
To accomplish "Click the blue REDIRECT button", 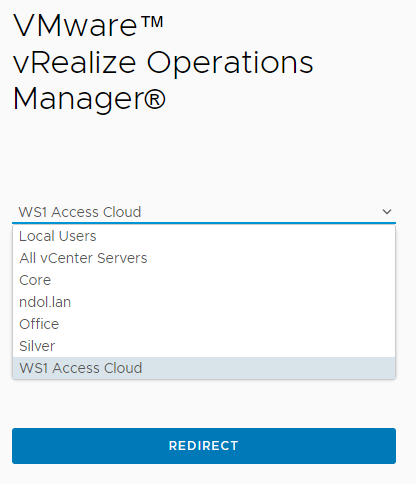I will (x=204, y=446).
